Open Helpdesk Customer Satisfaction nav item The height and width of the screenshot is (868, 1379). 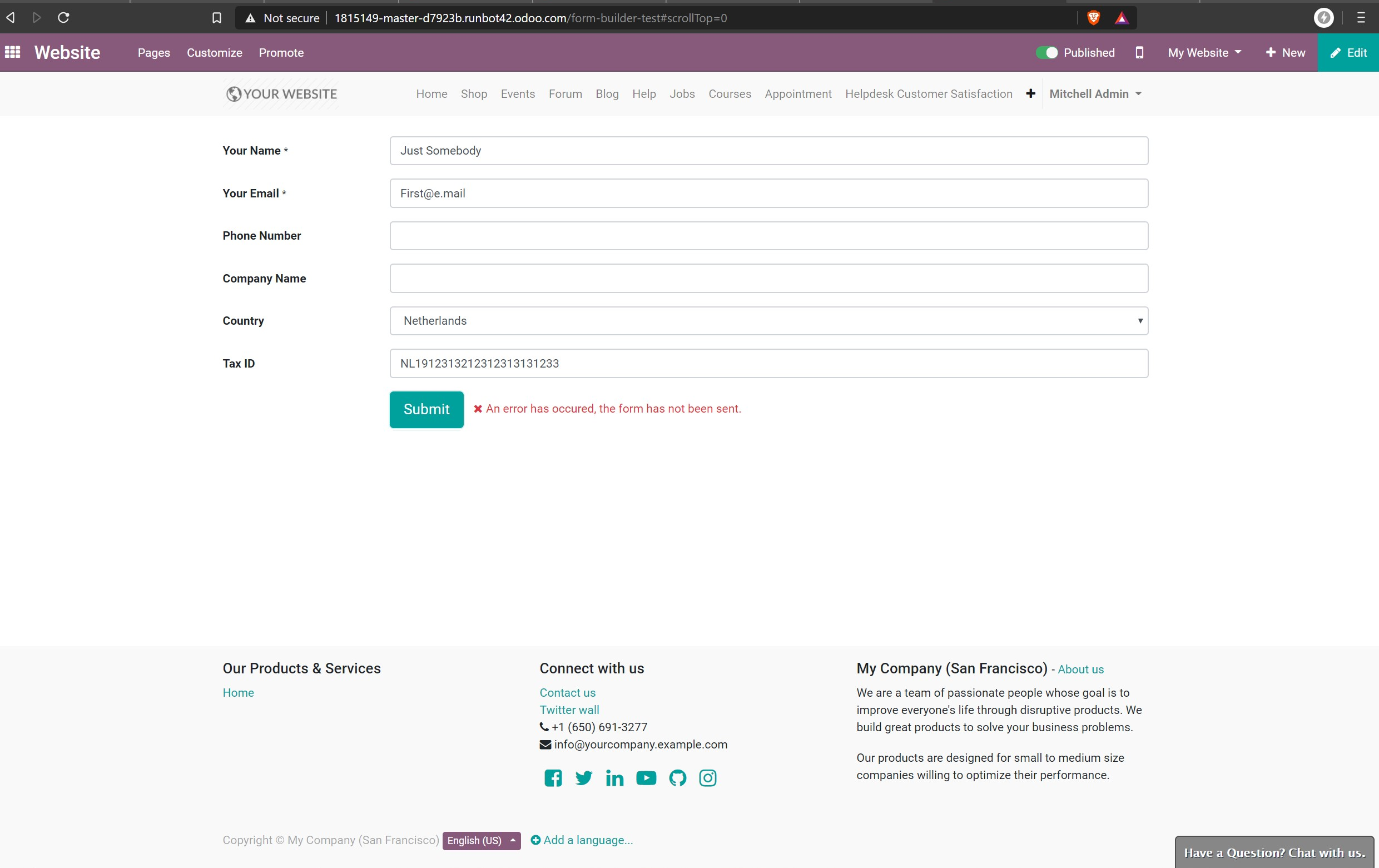928,93
